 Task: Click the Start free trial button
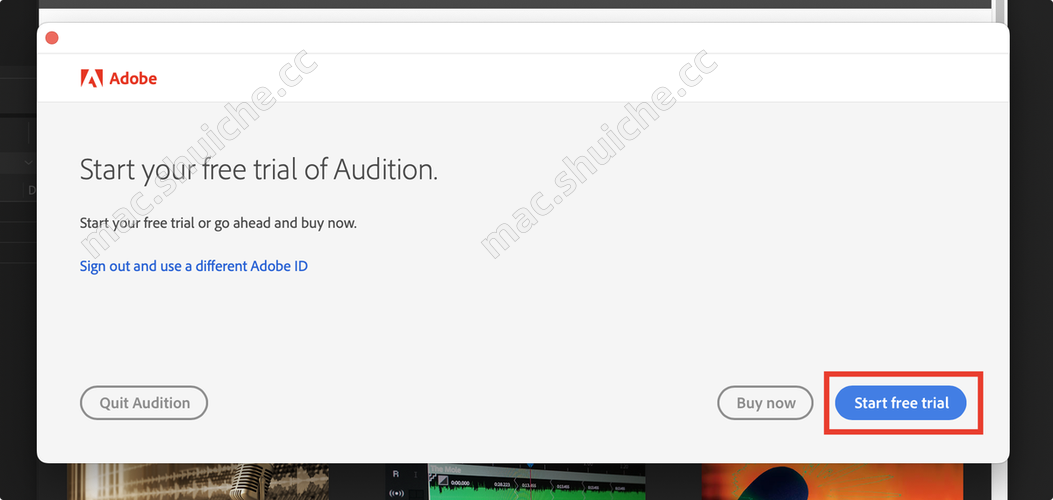pyautogui.click(x=901, y=403)
